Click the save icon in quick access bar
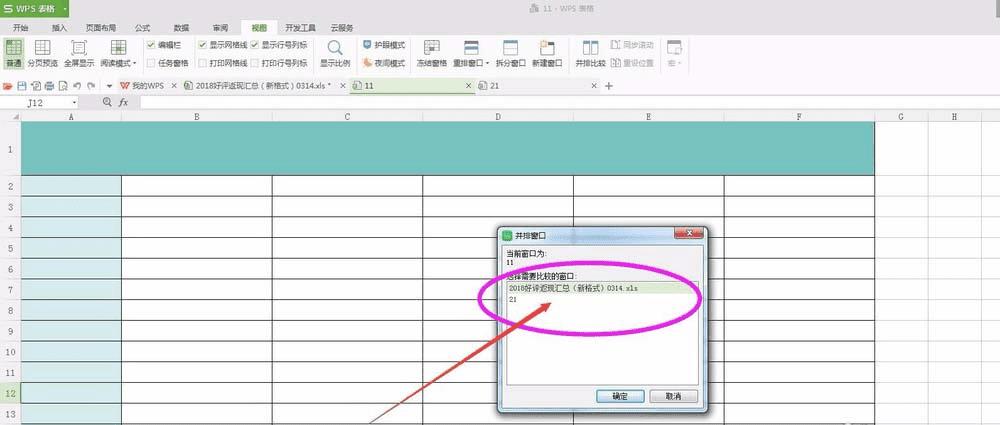The height and width of the screenshot is (425, 1000). 22,86
